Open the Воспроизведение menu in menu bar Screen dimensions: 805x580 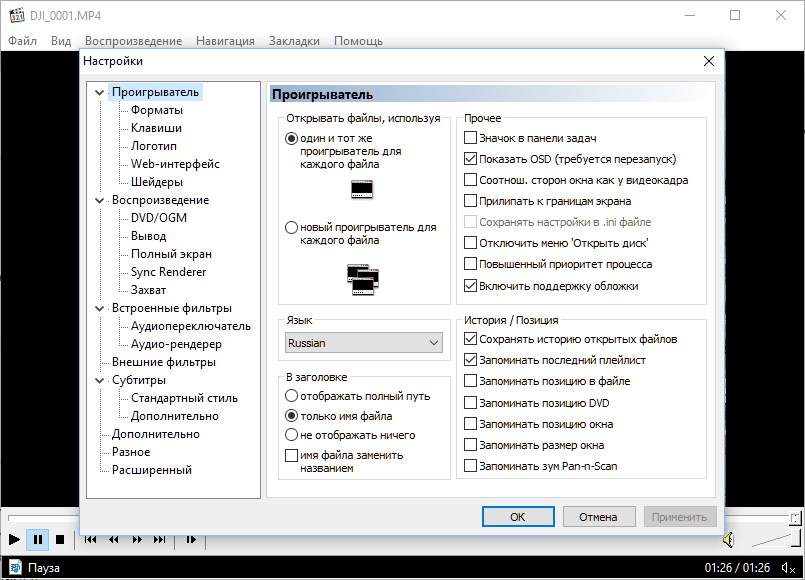tap(133, 41)
